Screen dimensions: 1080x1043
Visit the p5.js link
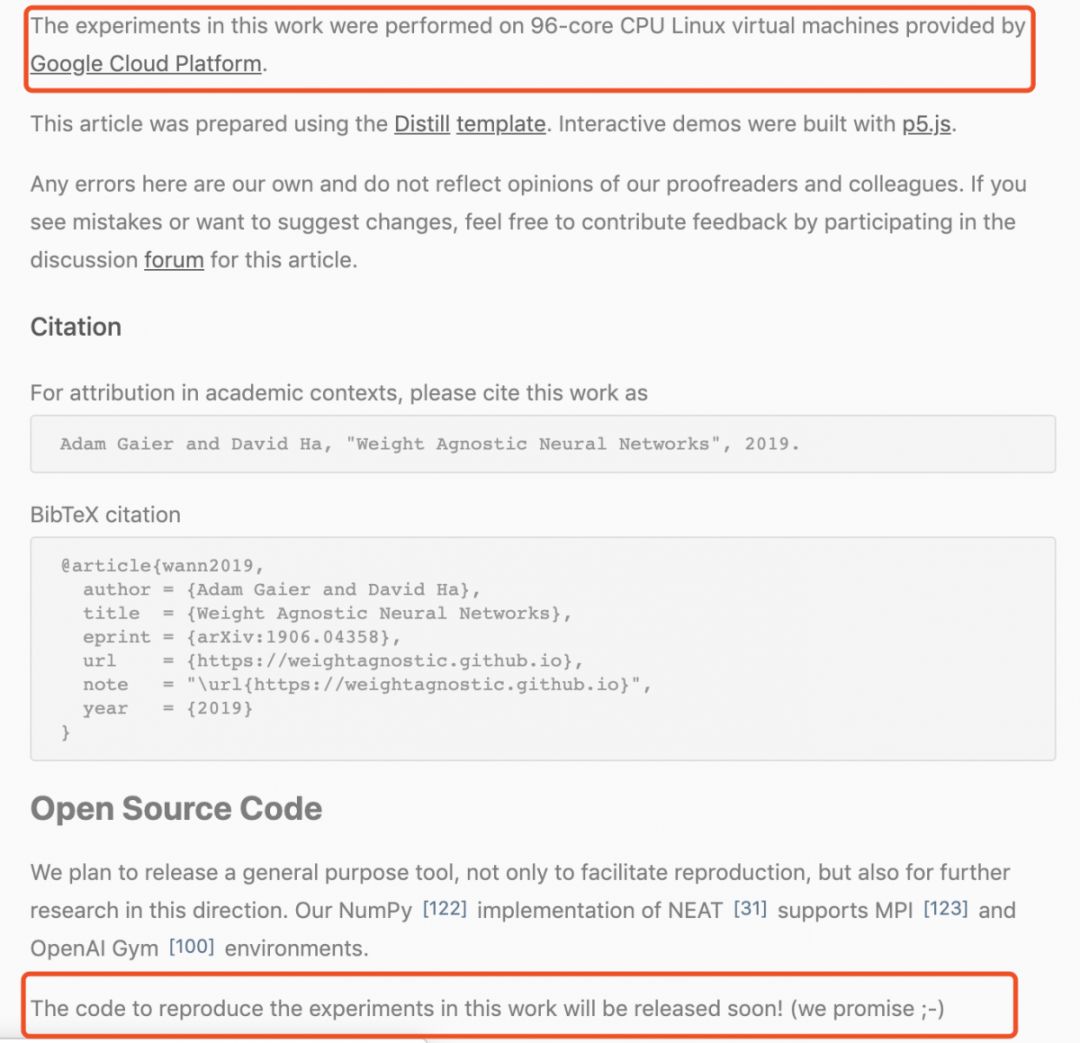click(x=927, y=124)
